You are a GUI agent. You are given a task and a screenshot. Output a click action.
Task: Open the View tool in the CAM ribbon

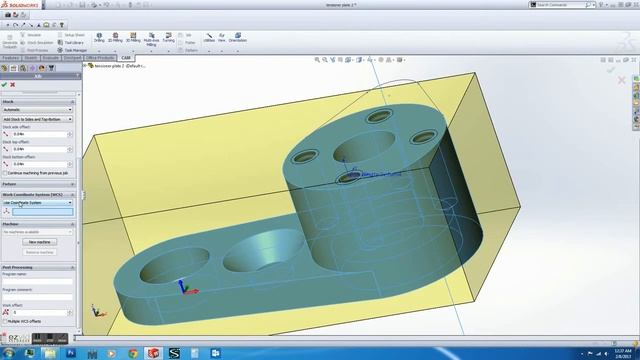pyautogui.click(x=222, y=38)
